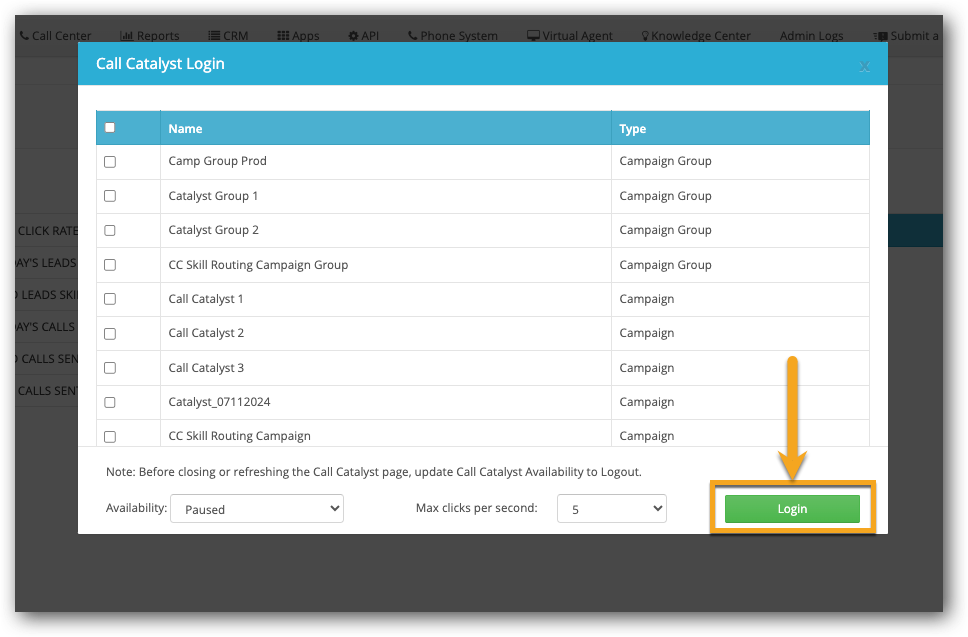Click the Type cell of Catalyst_07112024
Screen dimensions: 968x637
click(740, 402)
